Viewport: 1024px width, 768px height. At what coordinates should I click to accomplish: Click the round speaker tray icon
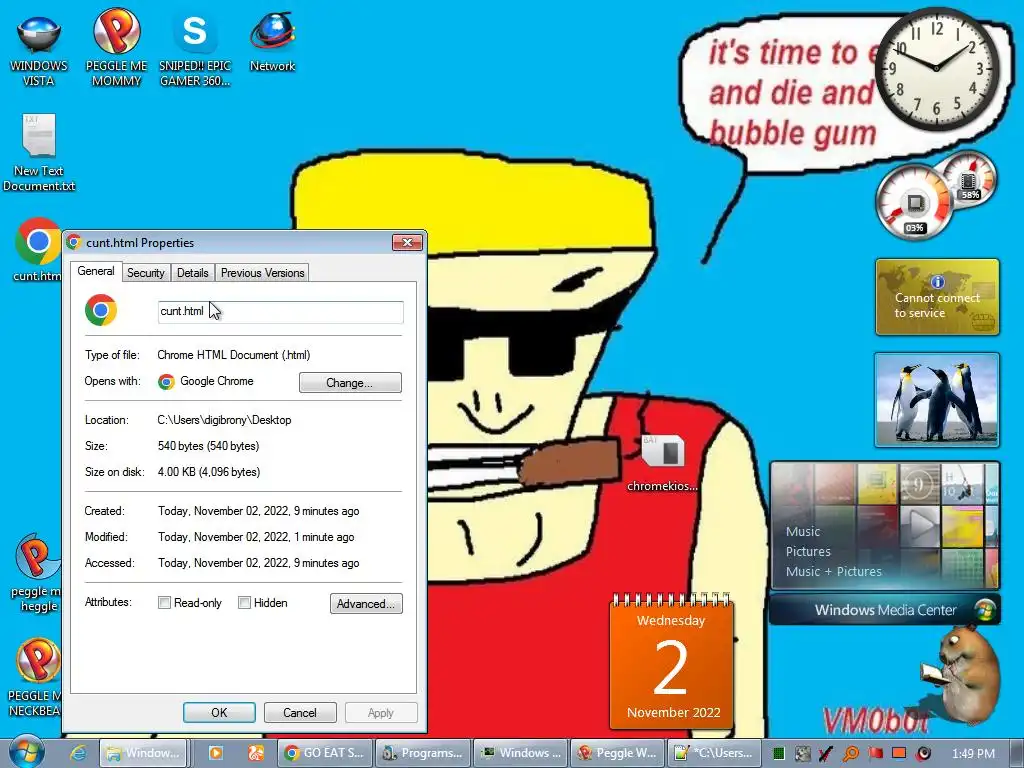(x=923, y=754)
